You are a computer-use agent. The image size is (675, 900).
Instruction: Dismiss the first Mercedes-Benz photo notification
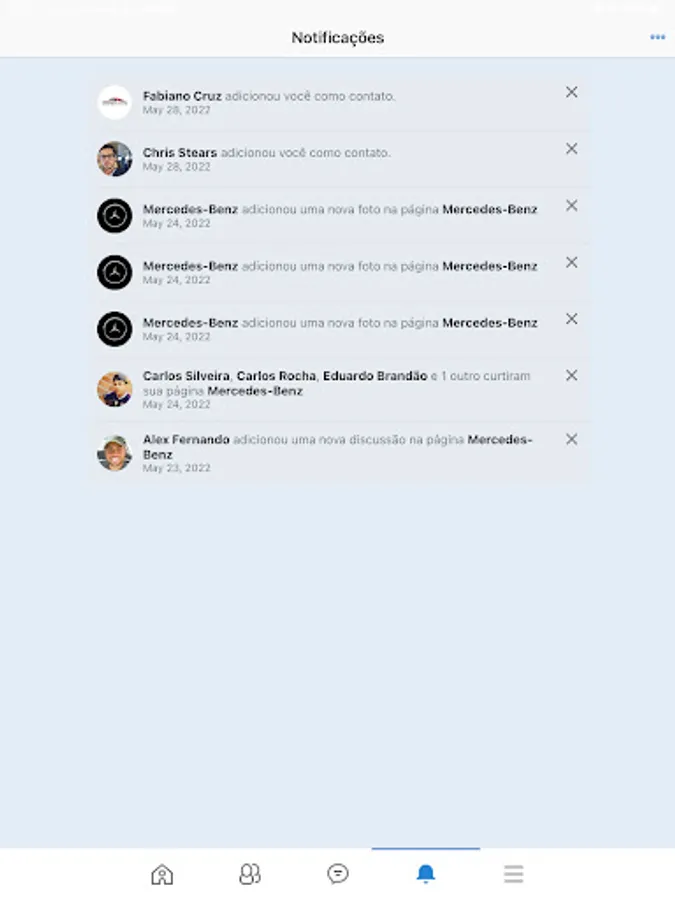[x=571, y=205]
